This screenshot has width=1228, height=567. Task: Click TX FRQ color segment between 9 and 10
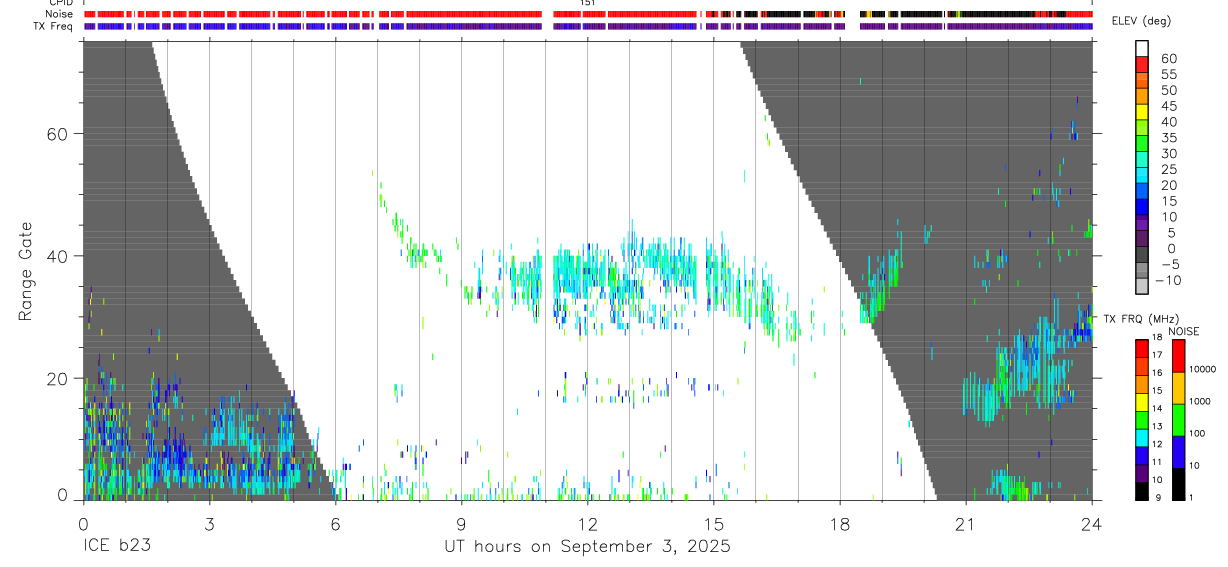1142,491
